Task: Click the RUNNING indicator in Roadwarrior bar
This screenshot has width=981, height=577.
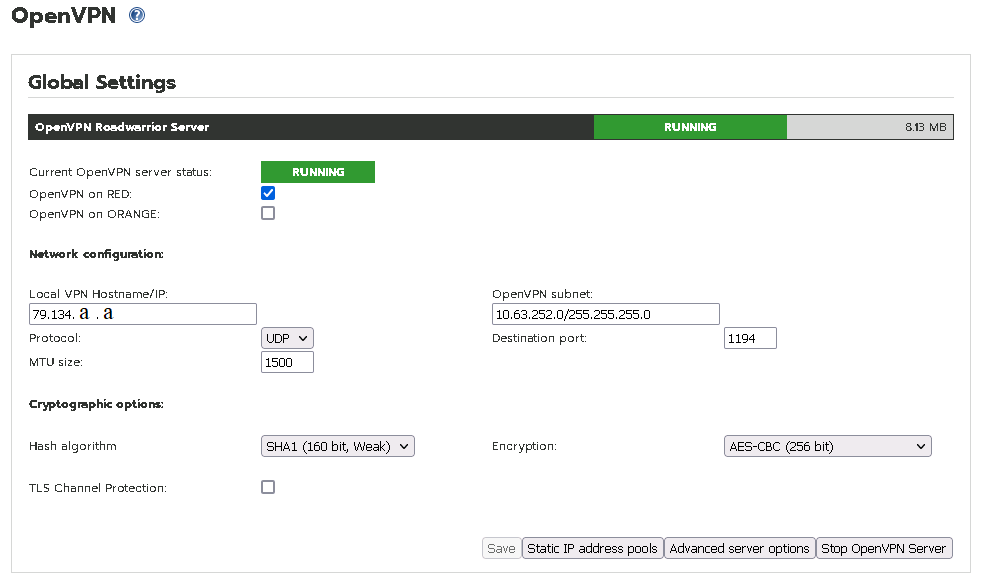Action: click(690, 127)
